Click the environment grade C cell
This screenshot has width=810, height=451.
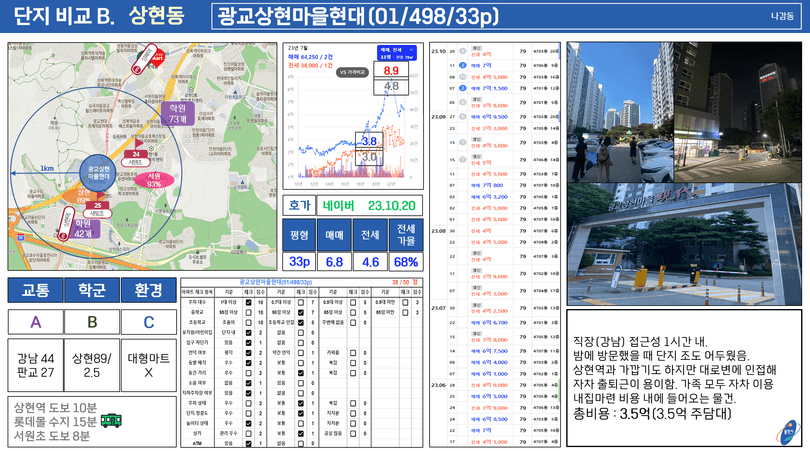[149, 322]
